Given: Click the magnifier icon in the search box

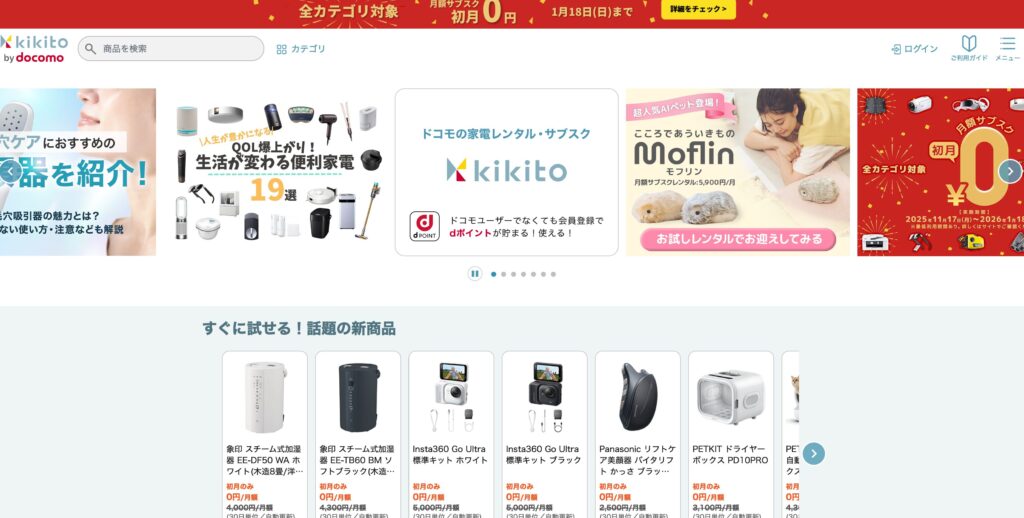Looking at the screenshot, I should [x=91, y=49].
